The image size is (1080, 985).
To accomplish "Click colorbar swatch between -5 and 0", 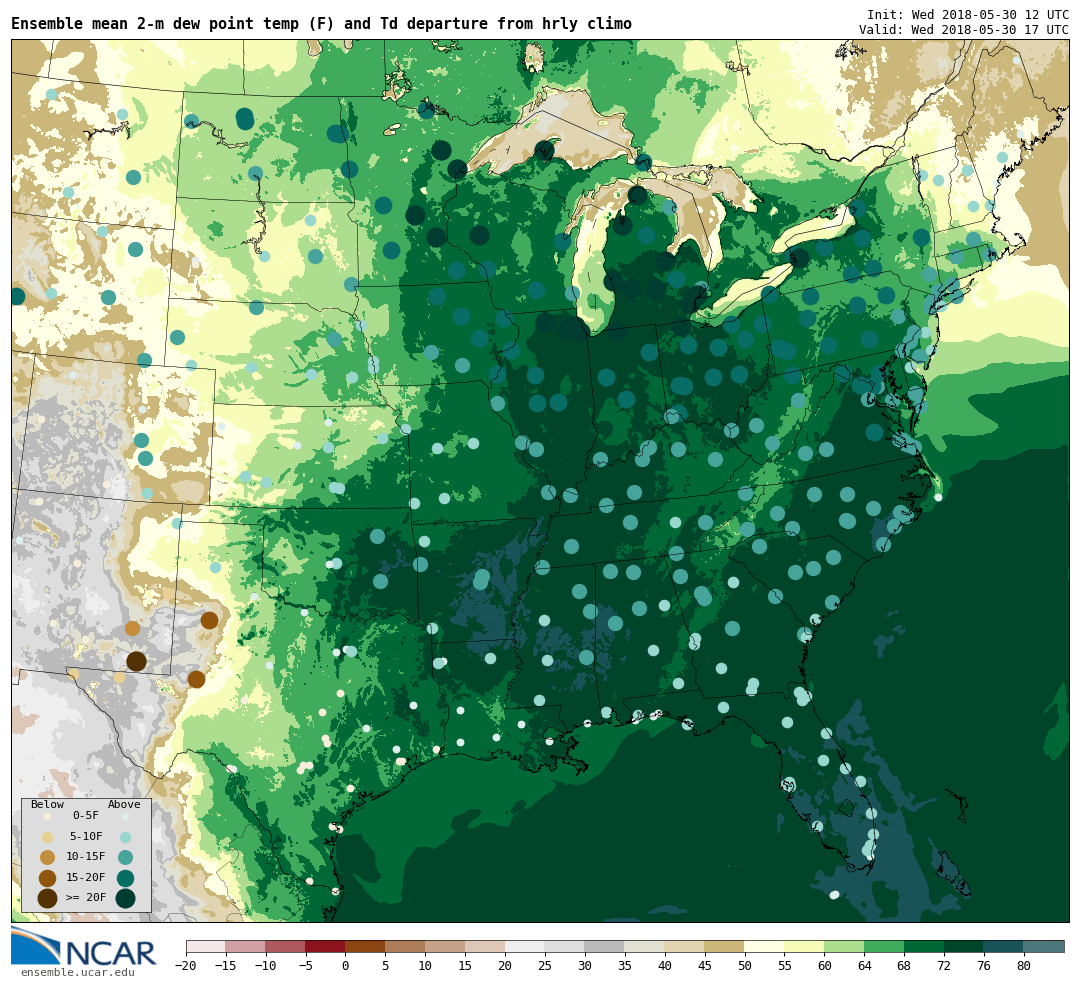I will click(325, 946).
